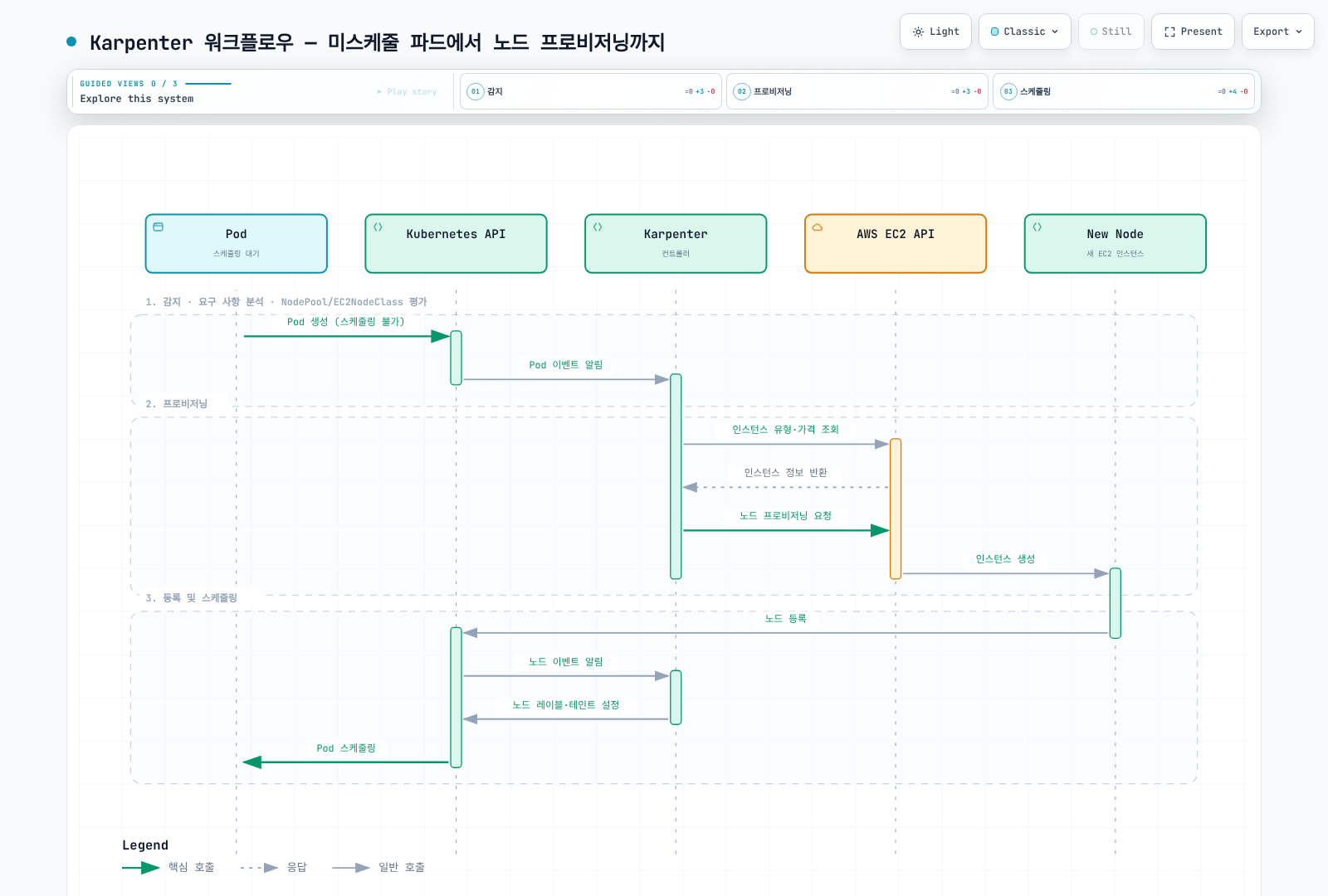Click the 03 step number circle
Screen dimensions: 1328x896
pos(1008,91)
